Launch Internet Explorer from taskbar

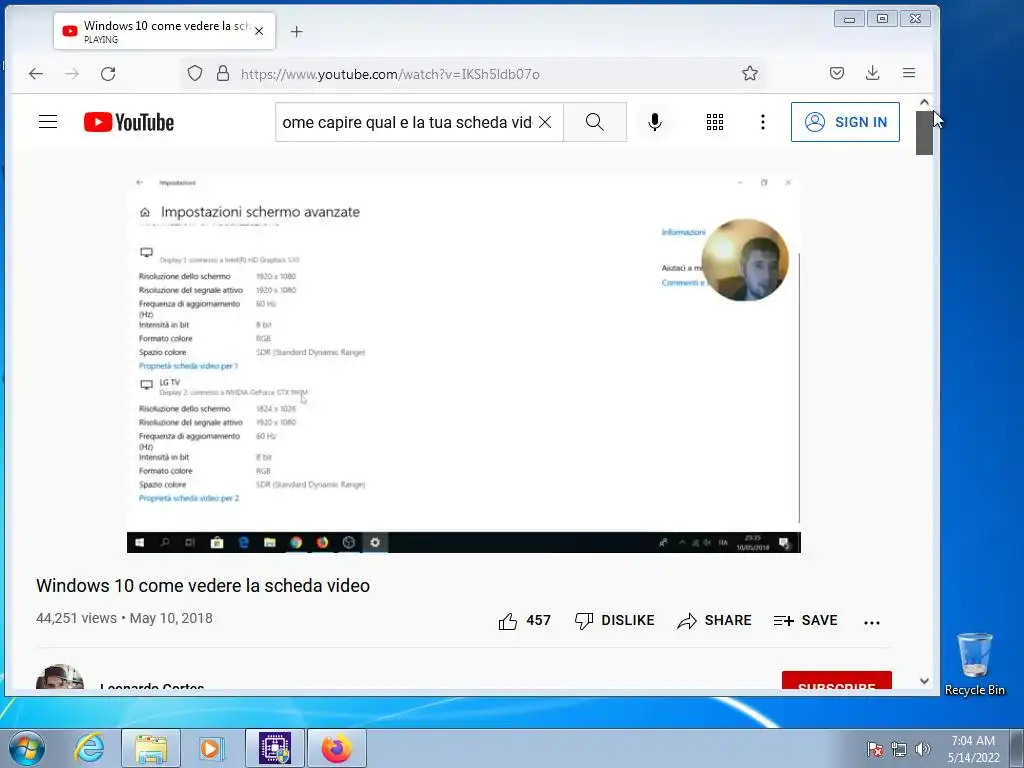click(89, 748)
